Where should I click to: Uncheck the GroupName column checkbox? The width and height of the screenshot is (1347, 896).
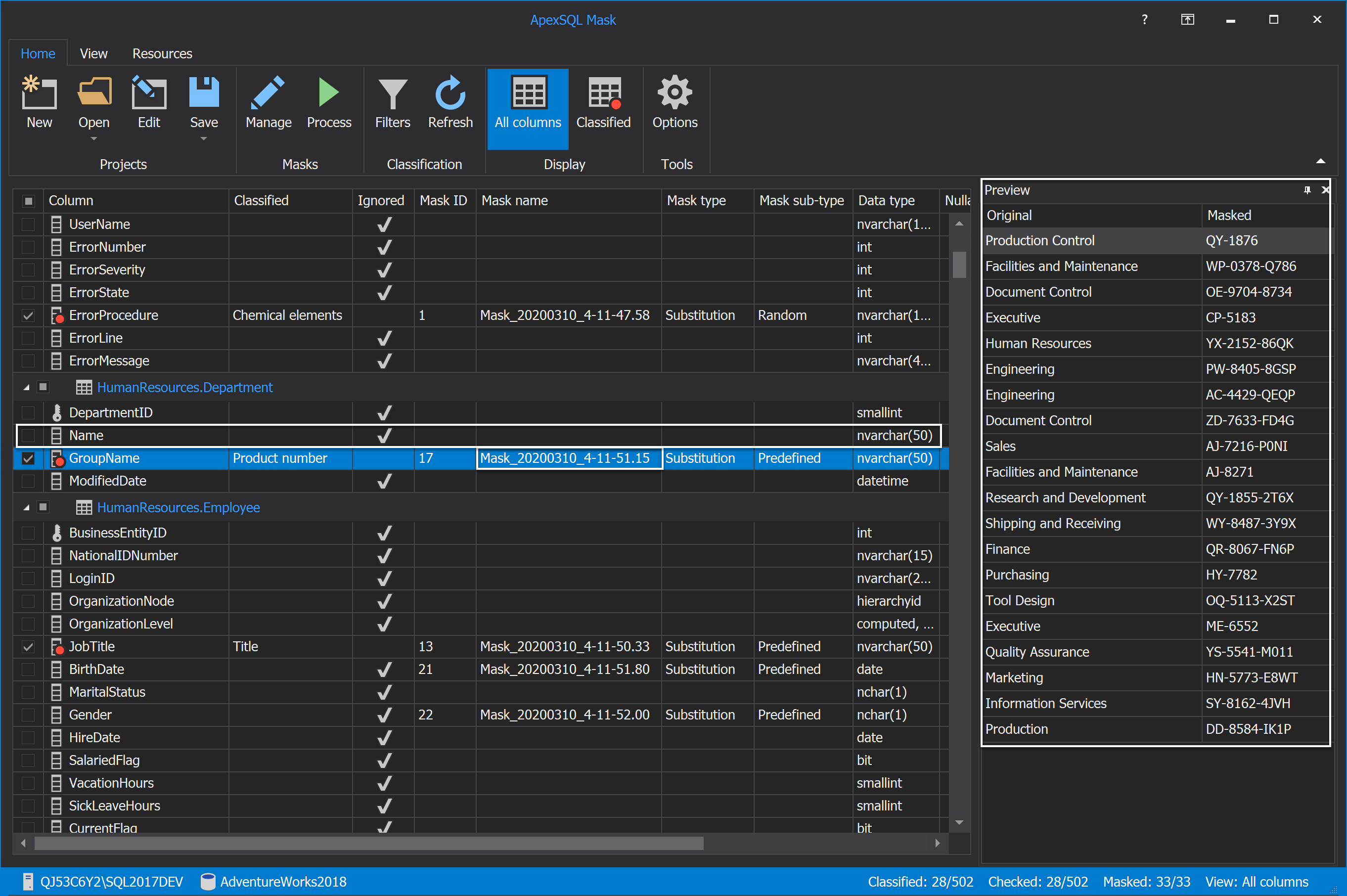[x=28, y=458]
